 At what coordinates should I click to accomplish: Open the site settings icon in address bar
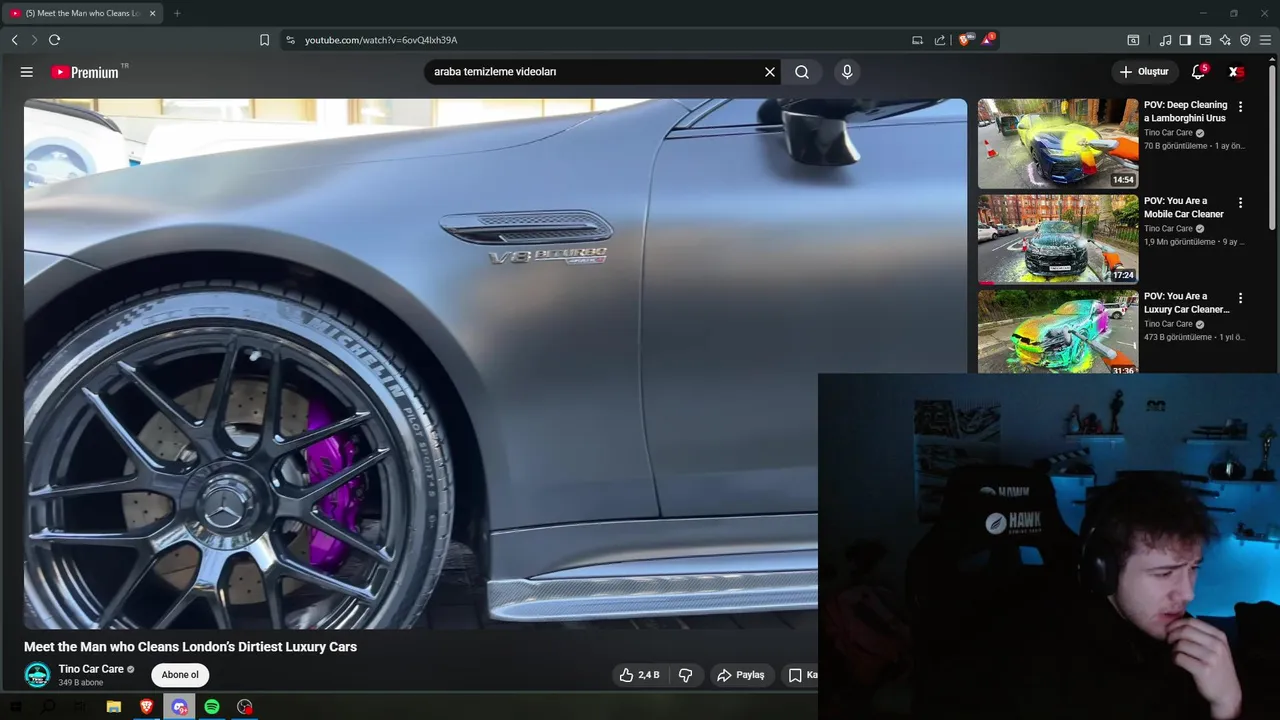click(x=291, y=40)
